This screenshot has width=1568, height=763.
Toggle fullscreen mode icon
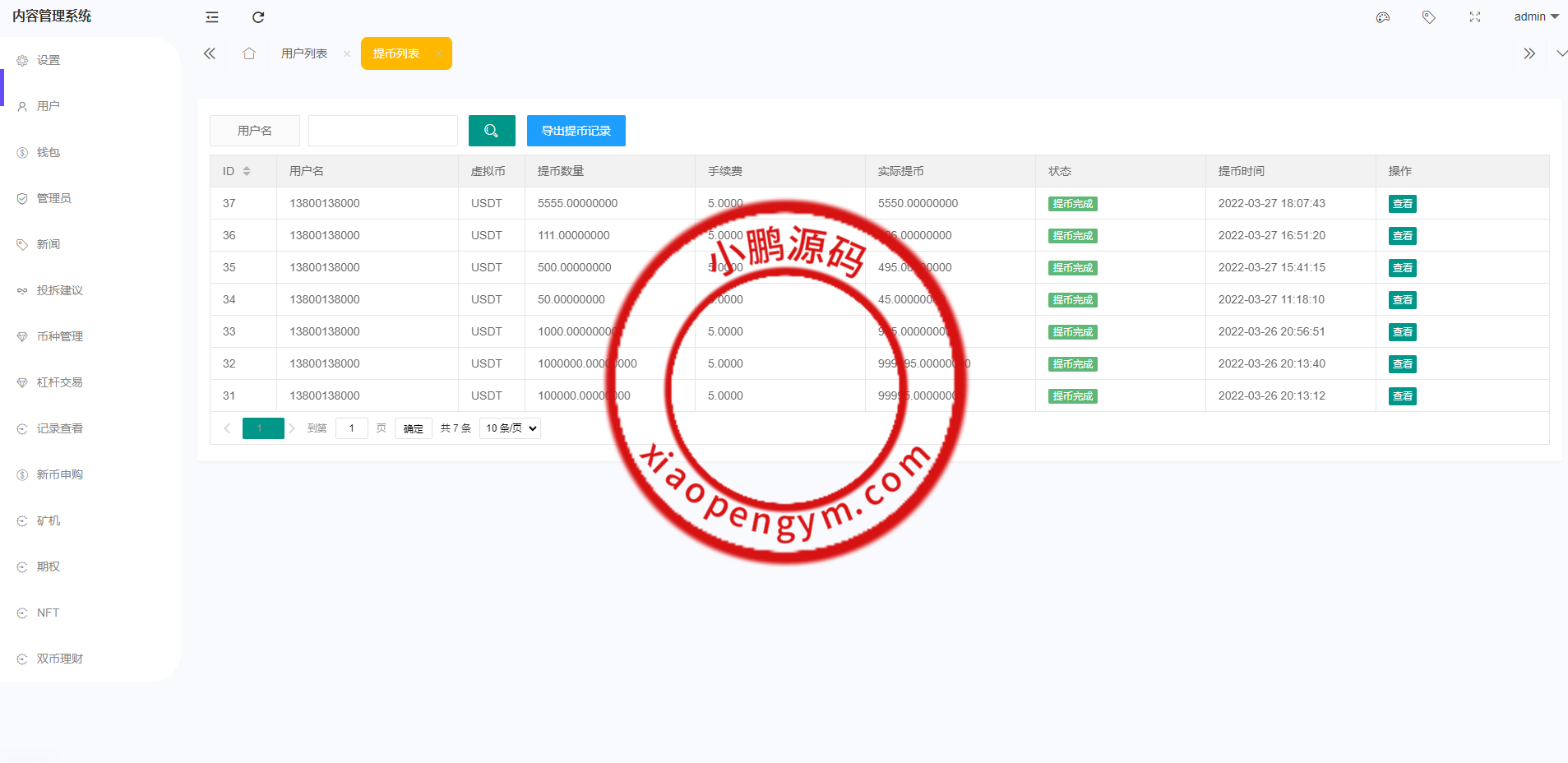[1475, 17]
